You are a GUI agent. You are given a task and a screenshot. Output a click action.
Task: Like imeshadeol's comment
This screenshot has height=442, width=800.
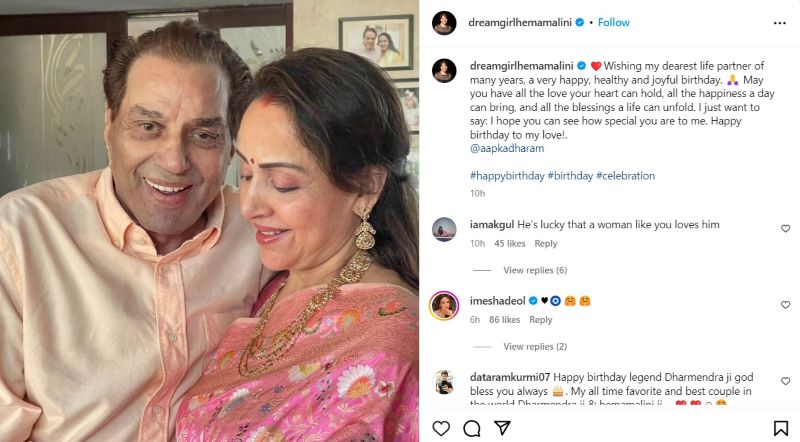[x=785, y=305]
